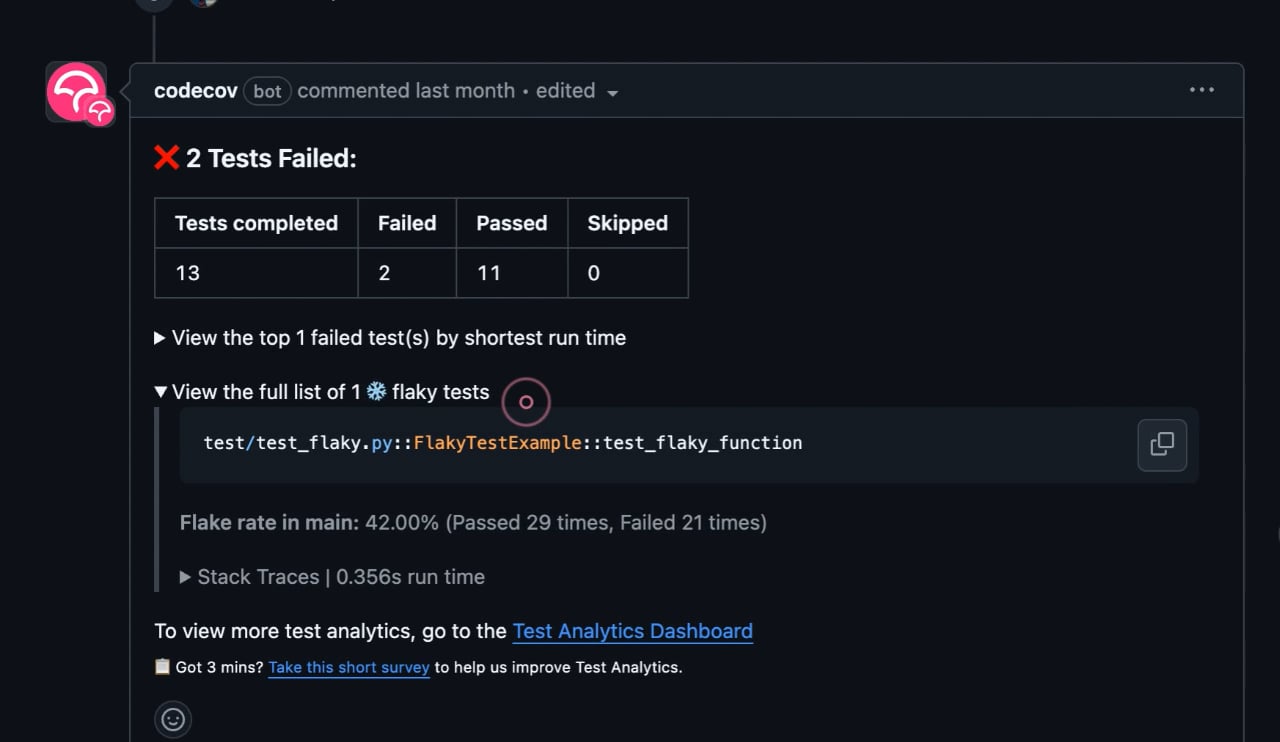Viewport: 1280px width, 742px height.
Task: Click the red X failed icon
Action: point(166,157)
